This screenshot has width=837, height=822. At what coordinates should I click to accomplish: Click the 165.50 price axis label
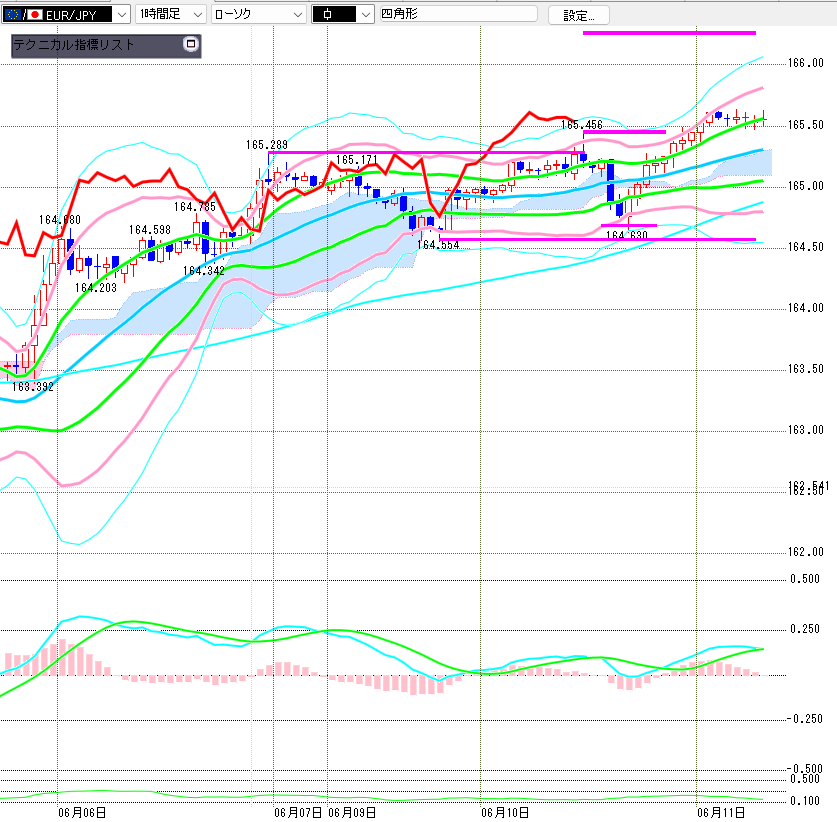[x=806, y=125]
